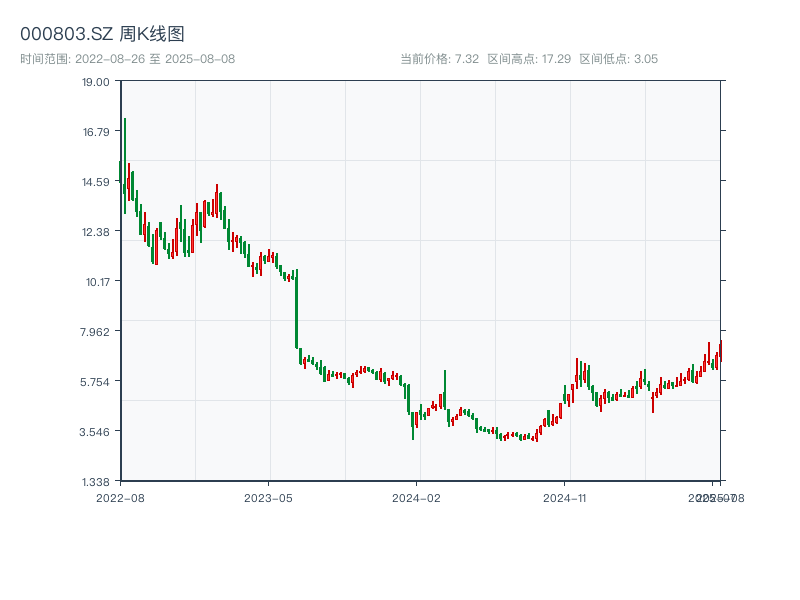This screenshot has width=800, height=600.
Task: Click the 3.546 price axis label
Action: (95, 431)
